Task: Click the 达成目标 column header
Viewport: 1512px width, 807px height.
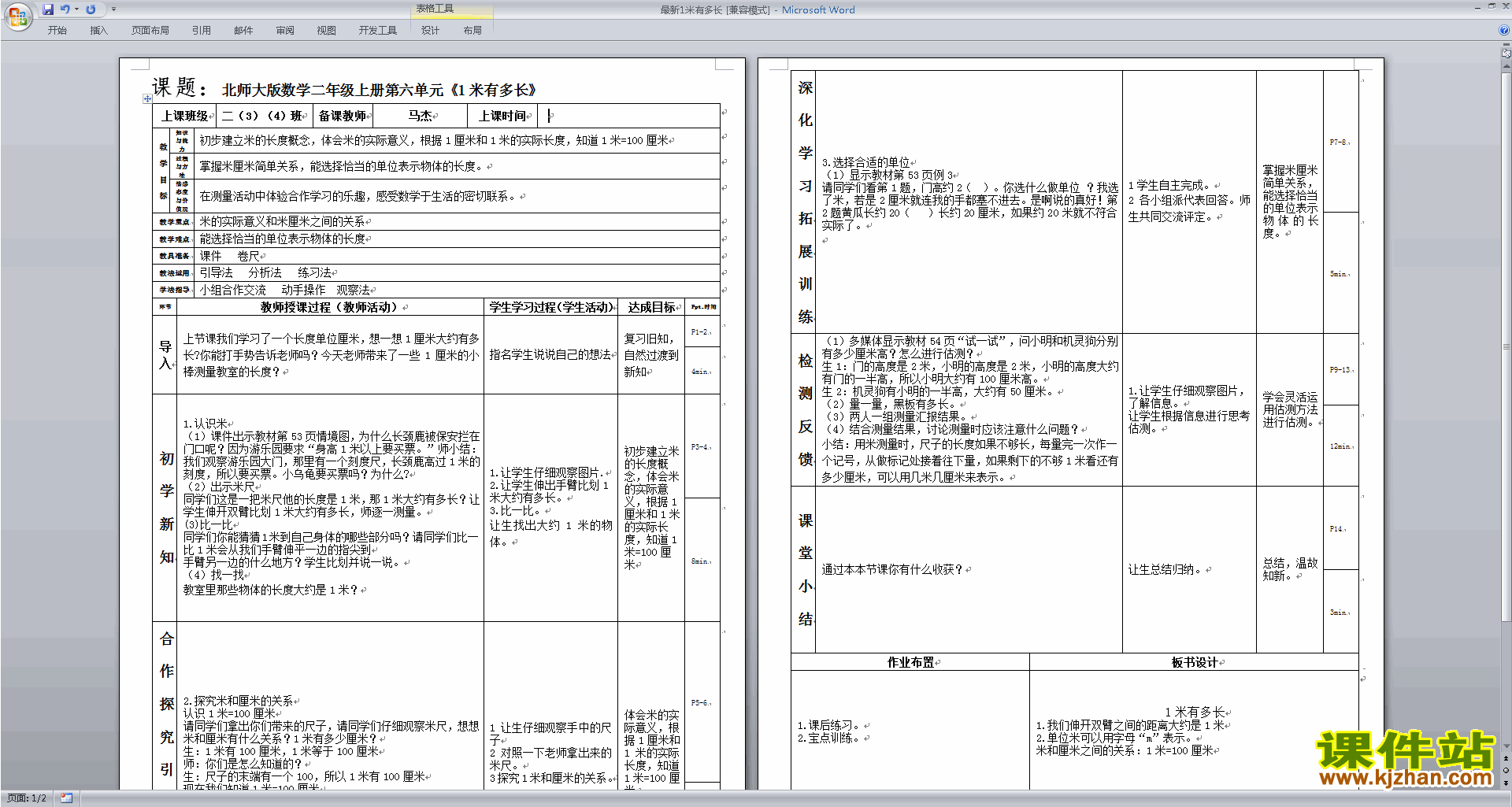Action: coord(651,307)
